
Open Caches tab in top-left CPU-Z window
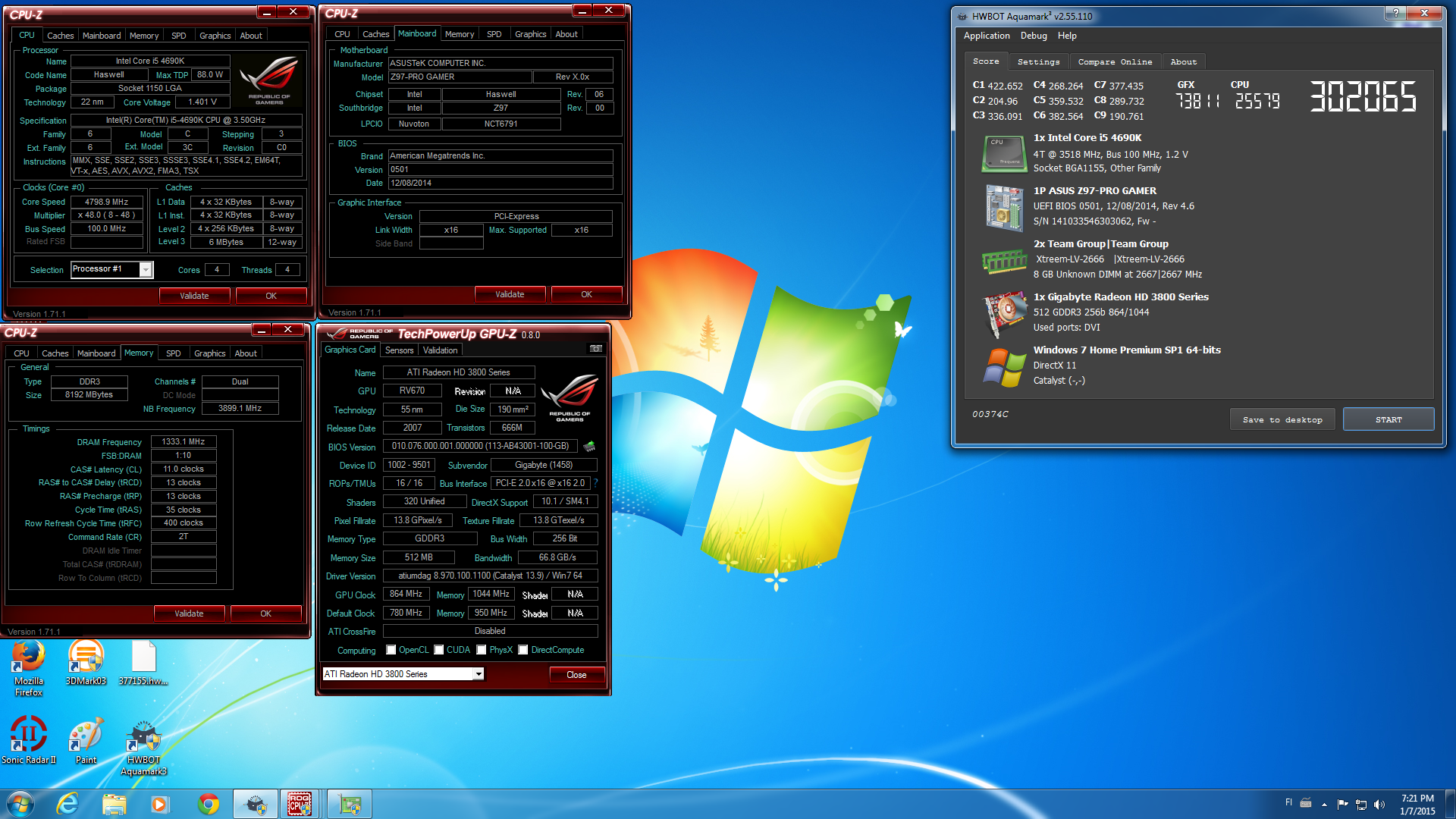tap(60, 36)
